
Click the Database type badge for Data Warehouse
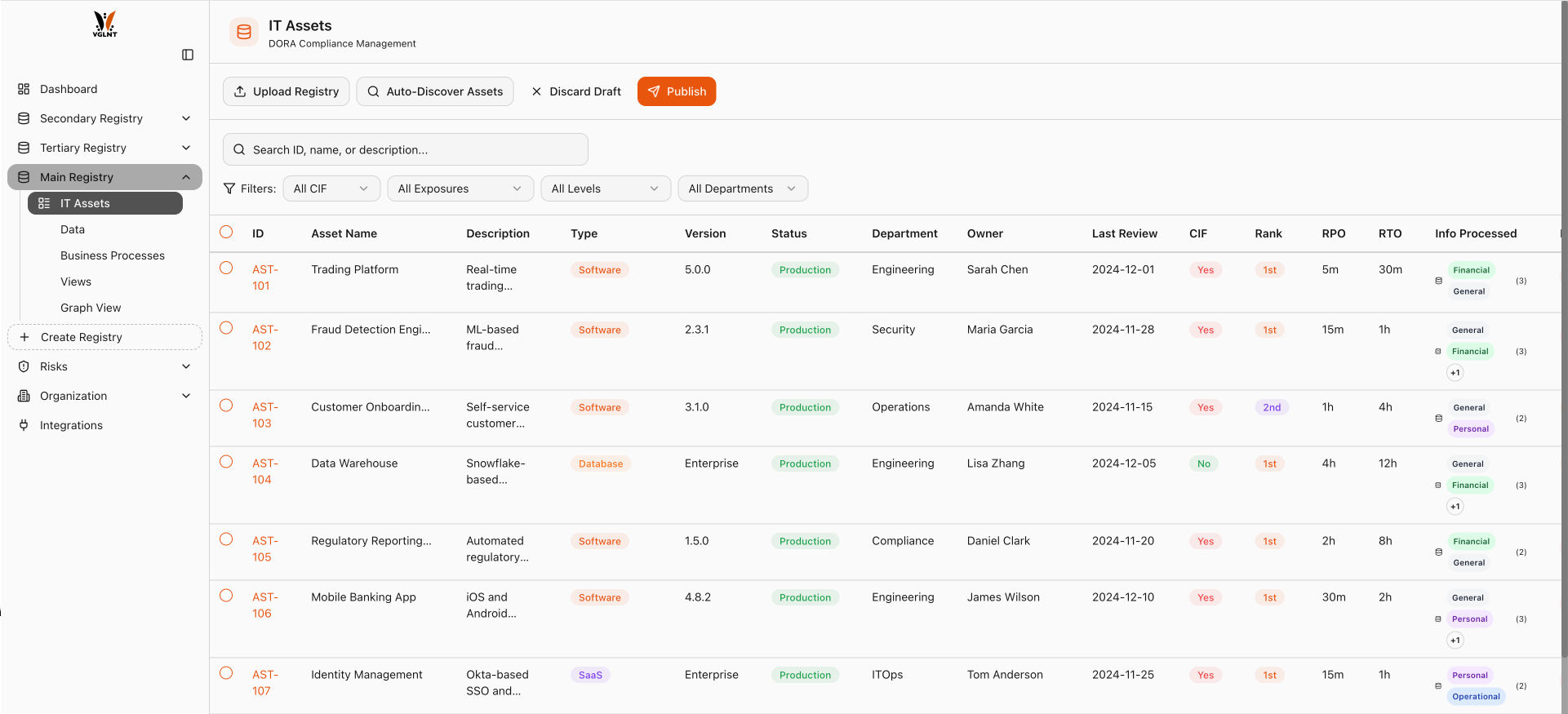(x=601, y=463)
